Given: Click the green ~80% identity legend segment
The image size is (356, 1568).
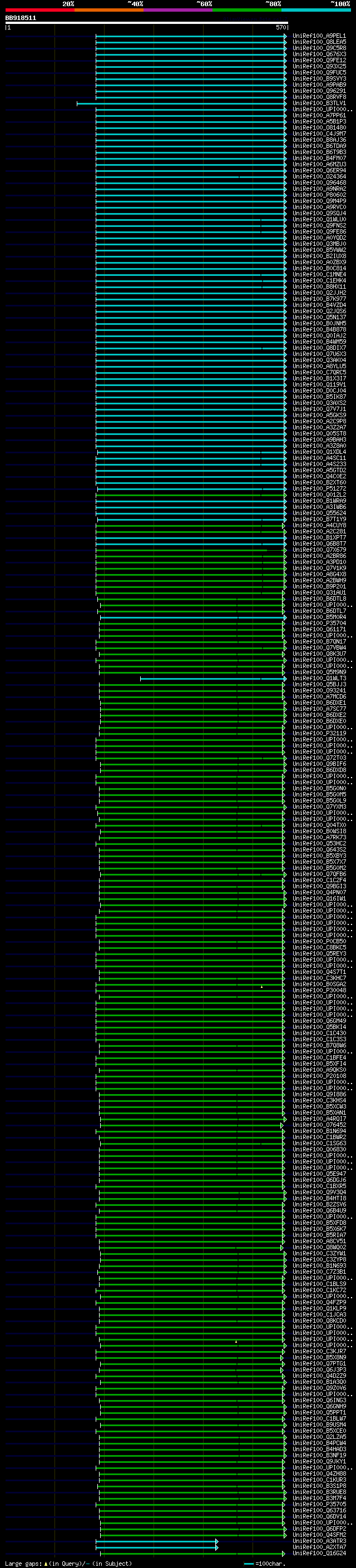Looking at the screenshot, I should click(x=246, y=10).
